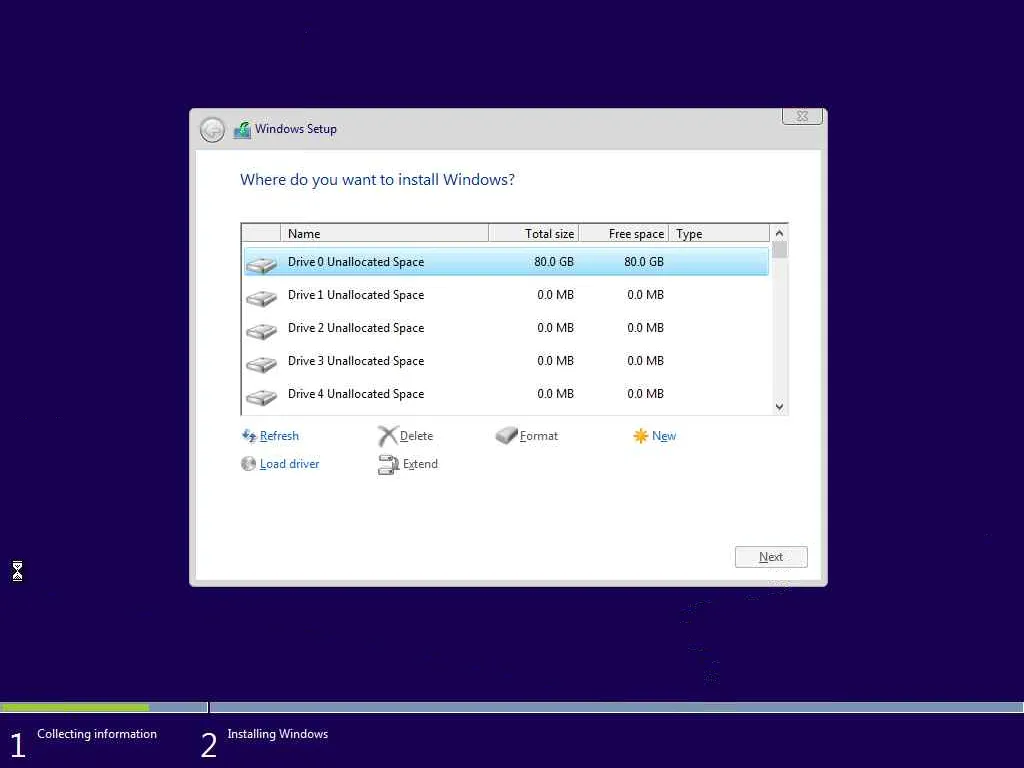Select Drive 2 Unallocated Space
Viewport: 1024px width, 768px height.
click(x=505, y=328)
